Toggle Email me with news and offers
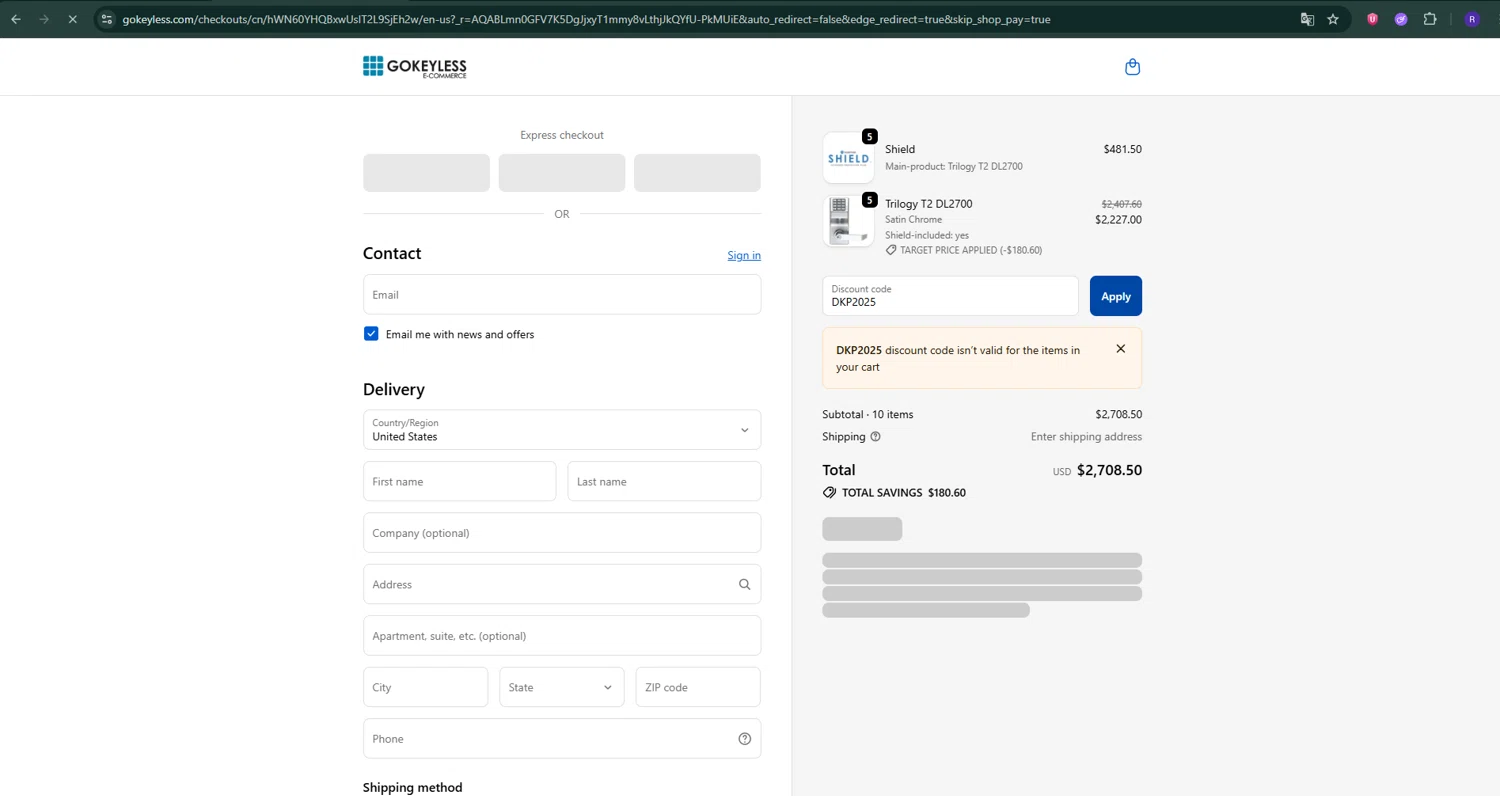 [371, 334]
